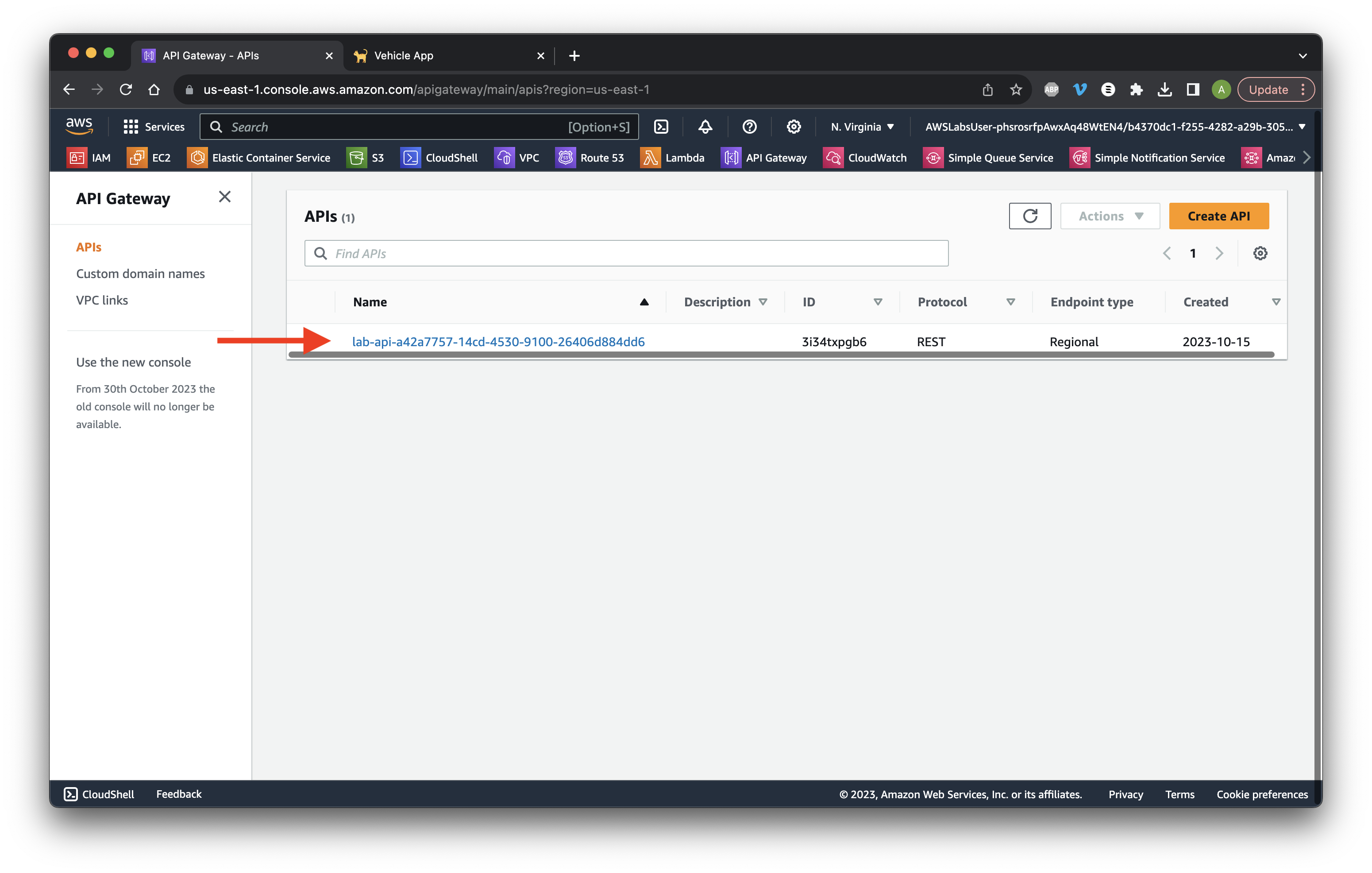Screen dimensions: 1372x873
Task: Select the API Gateway - APIs tab
Action: pos(237,56)
